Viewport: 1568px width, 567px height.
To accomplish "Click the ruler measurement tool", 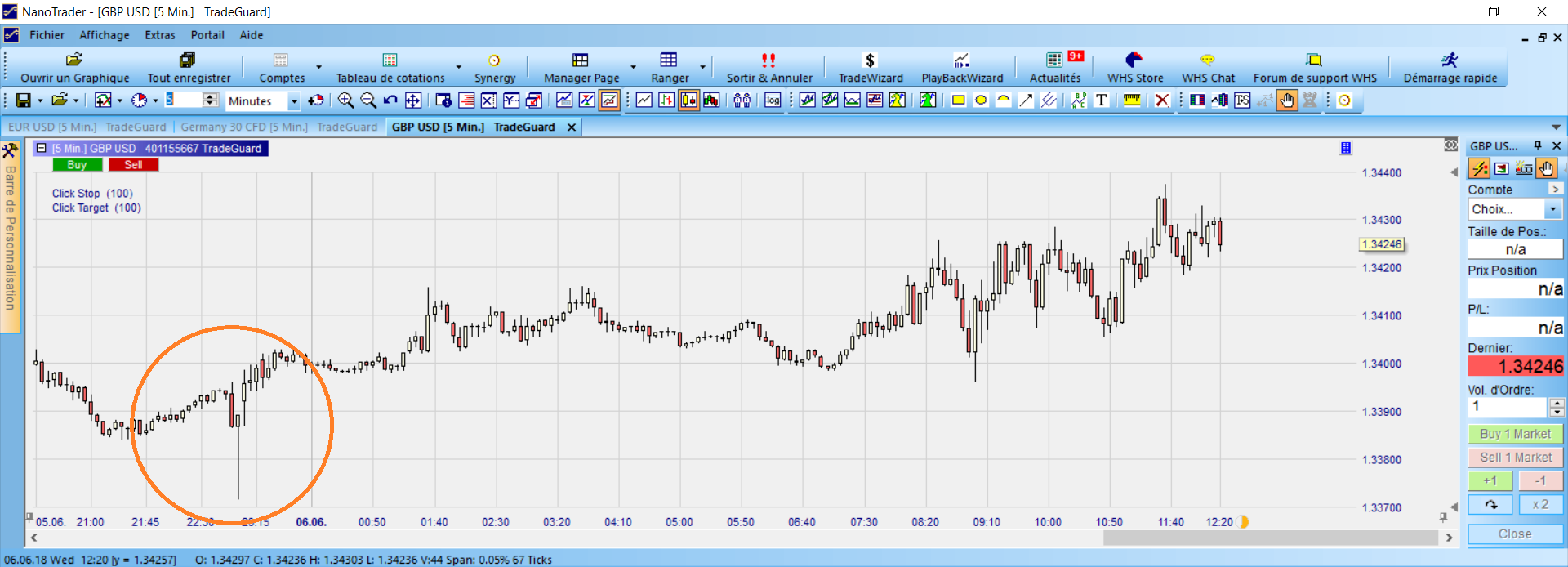I will click(1132, 100).
